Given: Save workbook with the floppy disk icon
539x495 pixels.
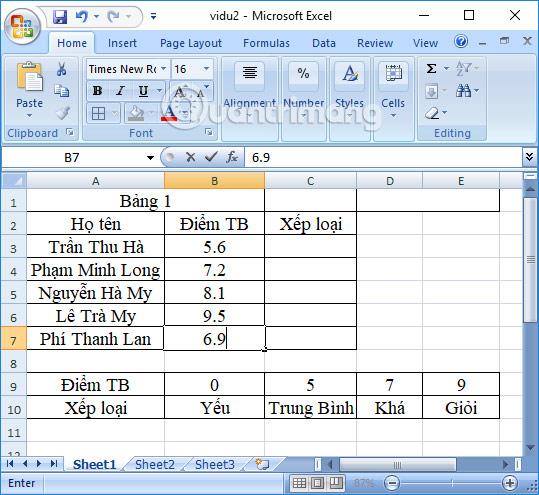Looking at the screenshot, I should pos(60,16).
